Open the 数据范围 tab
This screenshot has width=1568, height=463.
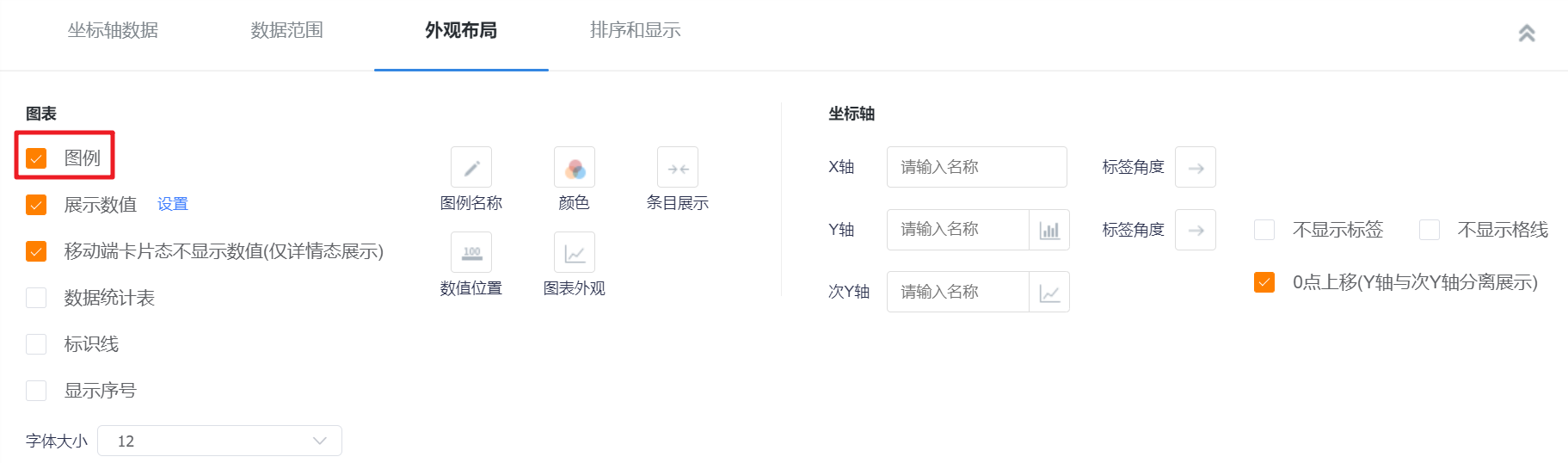tap(286, 30)
